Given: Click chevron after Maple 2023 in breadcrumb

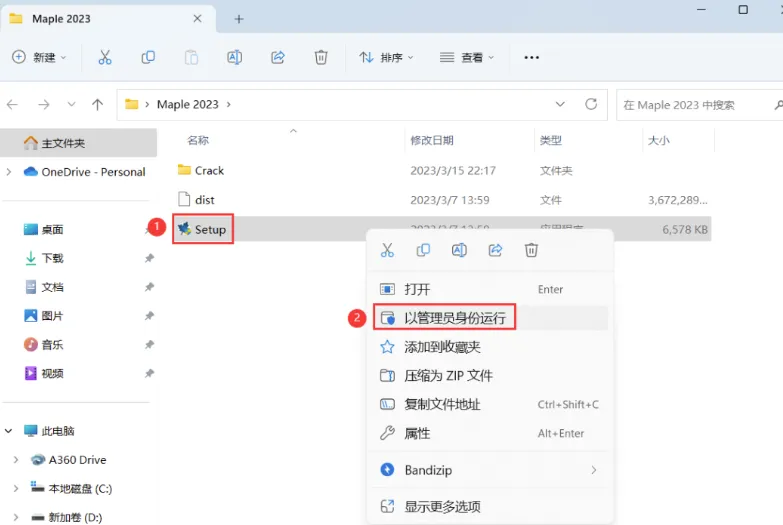Looking at the screenshot, I should pyautogui.click(x=229, y=104).
